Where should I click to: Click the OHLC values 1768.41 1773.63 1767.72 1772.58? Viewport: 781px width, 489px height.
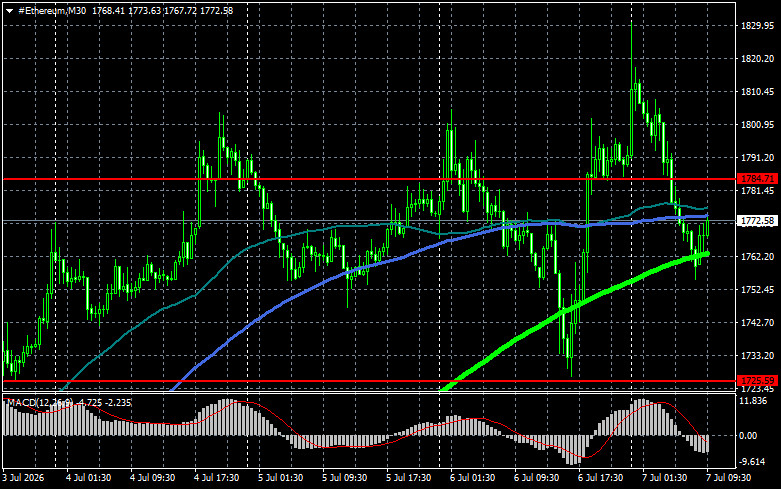162,10
